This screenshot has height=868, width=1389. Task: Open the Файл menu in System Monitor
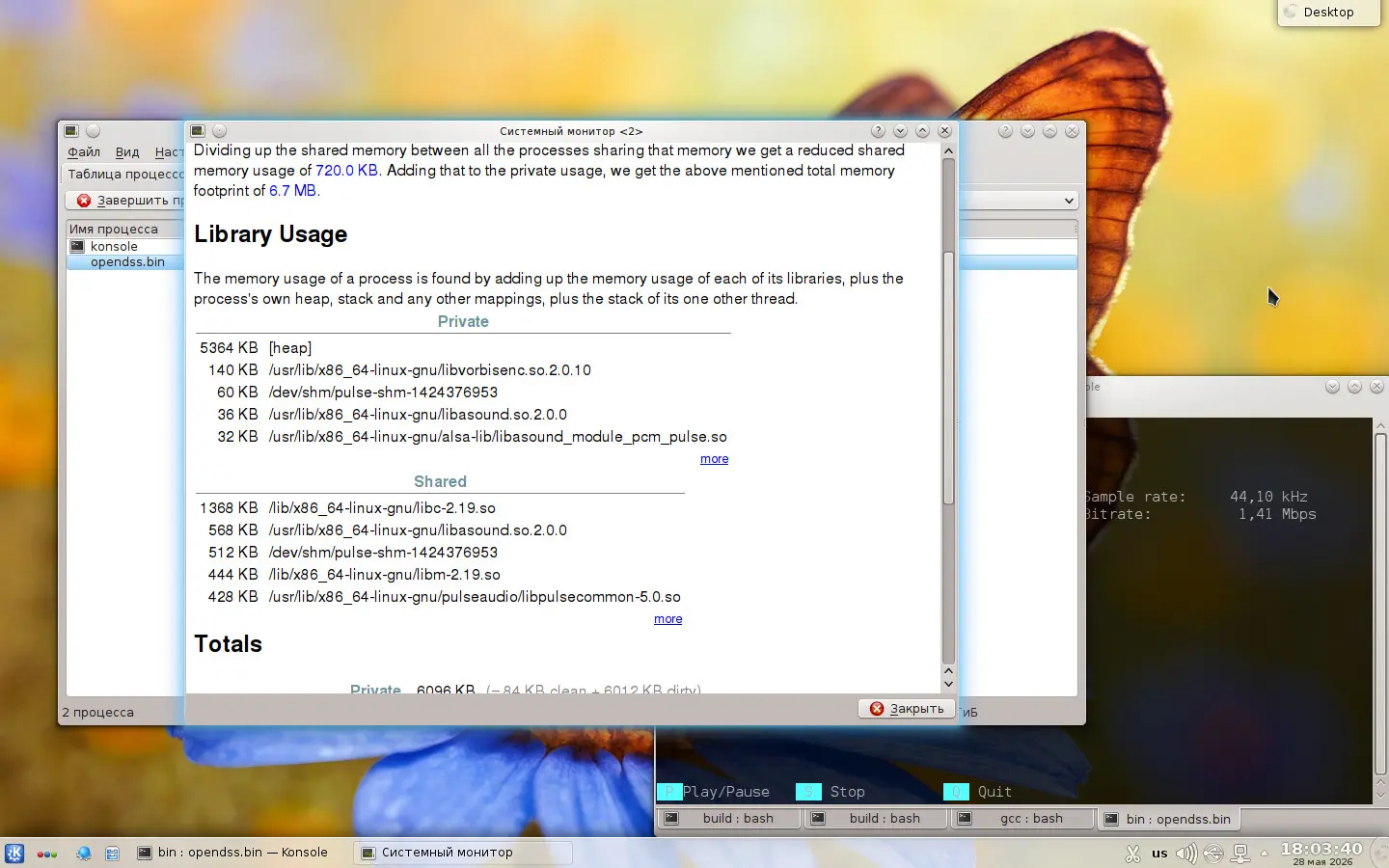point(84,152)
